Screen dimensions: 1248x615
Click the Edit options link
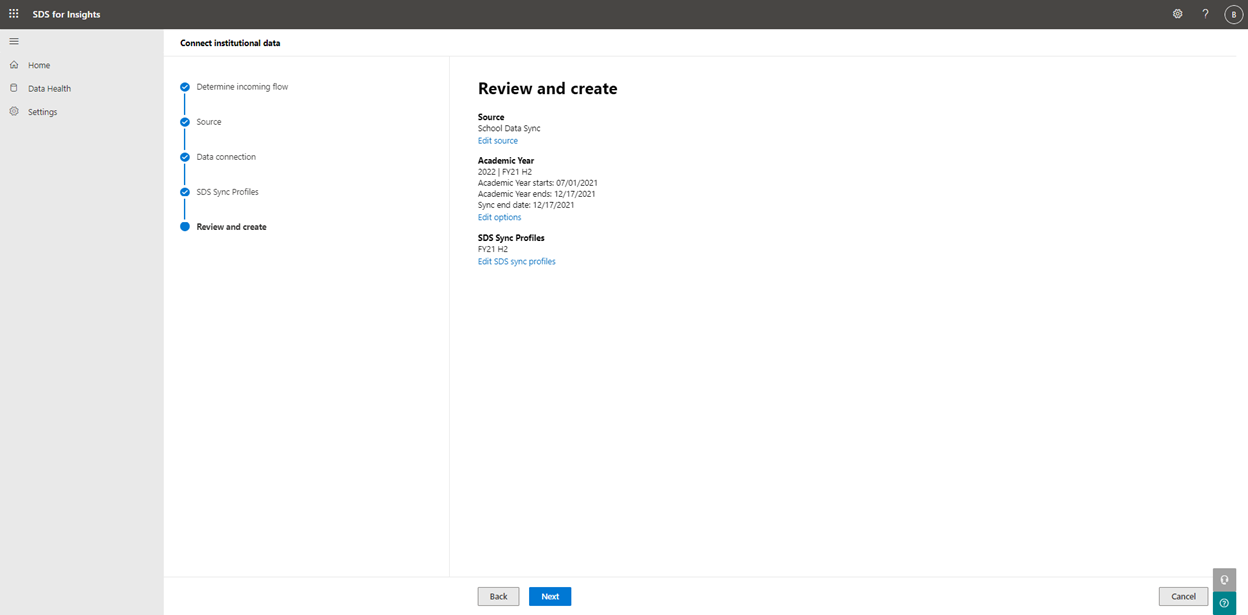499,217
